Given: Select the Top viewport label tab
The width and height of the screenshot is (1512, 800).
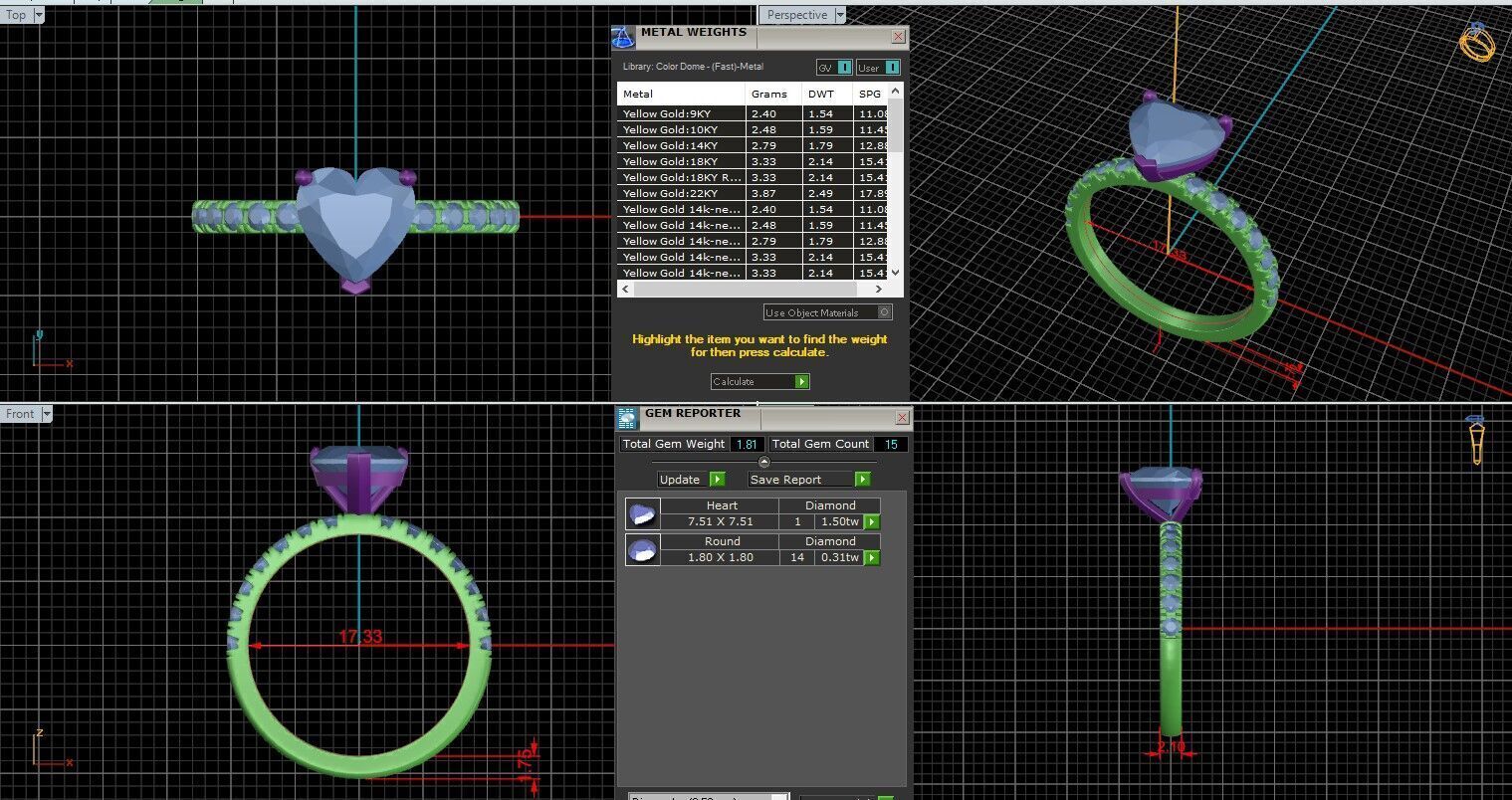Looking at the screenshot, I should [x=17, y=16].
